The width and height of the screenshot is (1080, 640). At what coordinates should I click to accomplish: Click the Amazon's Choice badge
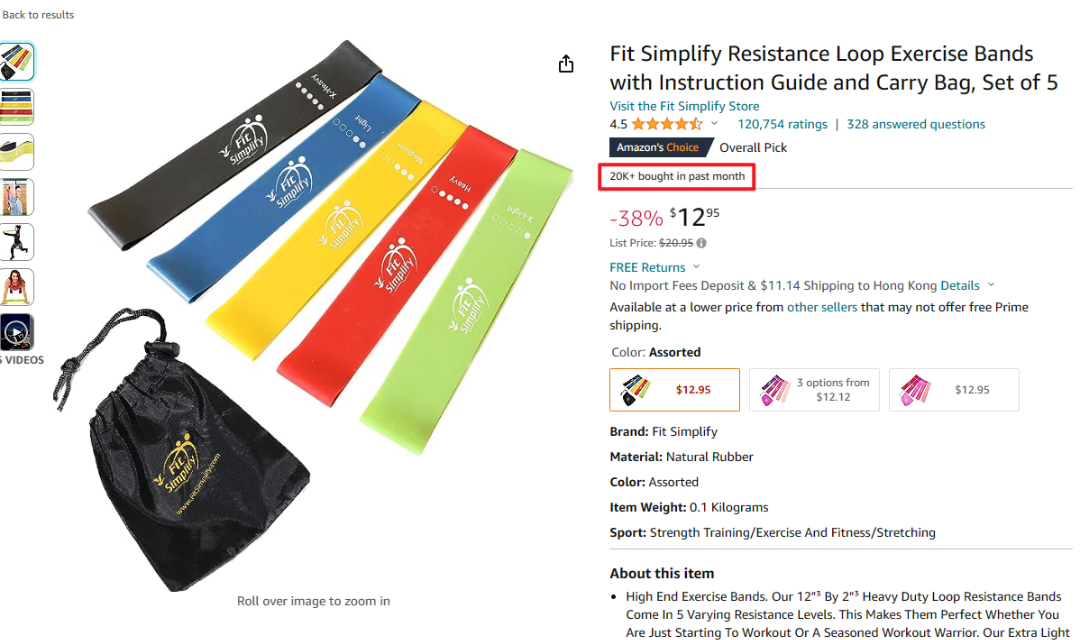click(657, 148)
